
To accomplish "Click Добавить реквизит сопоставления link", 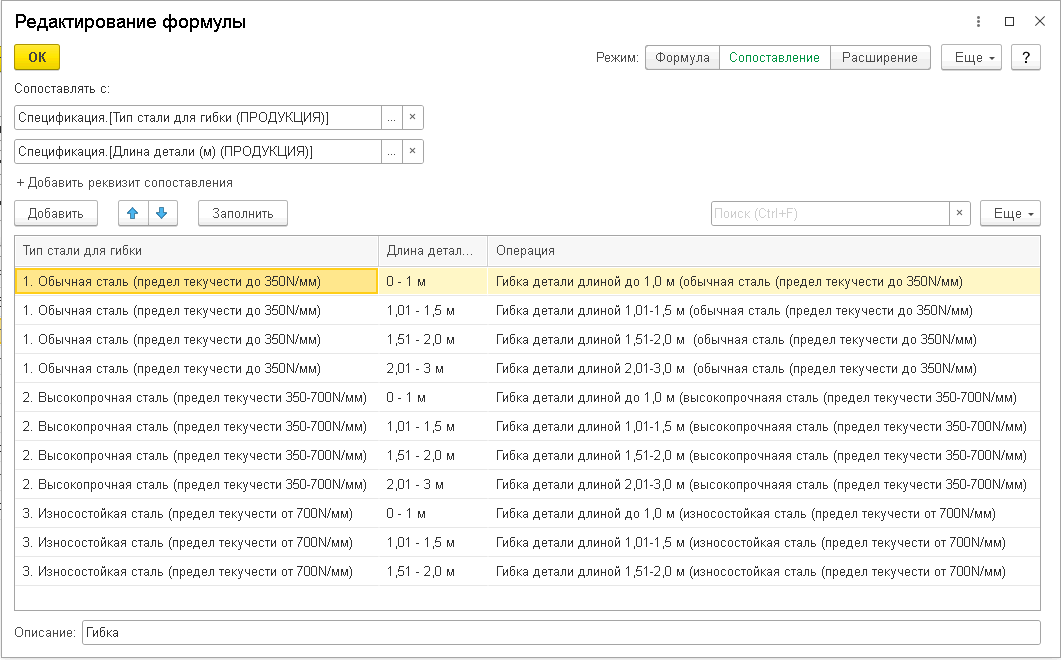I will (x=125, y=183).
